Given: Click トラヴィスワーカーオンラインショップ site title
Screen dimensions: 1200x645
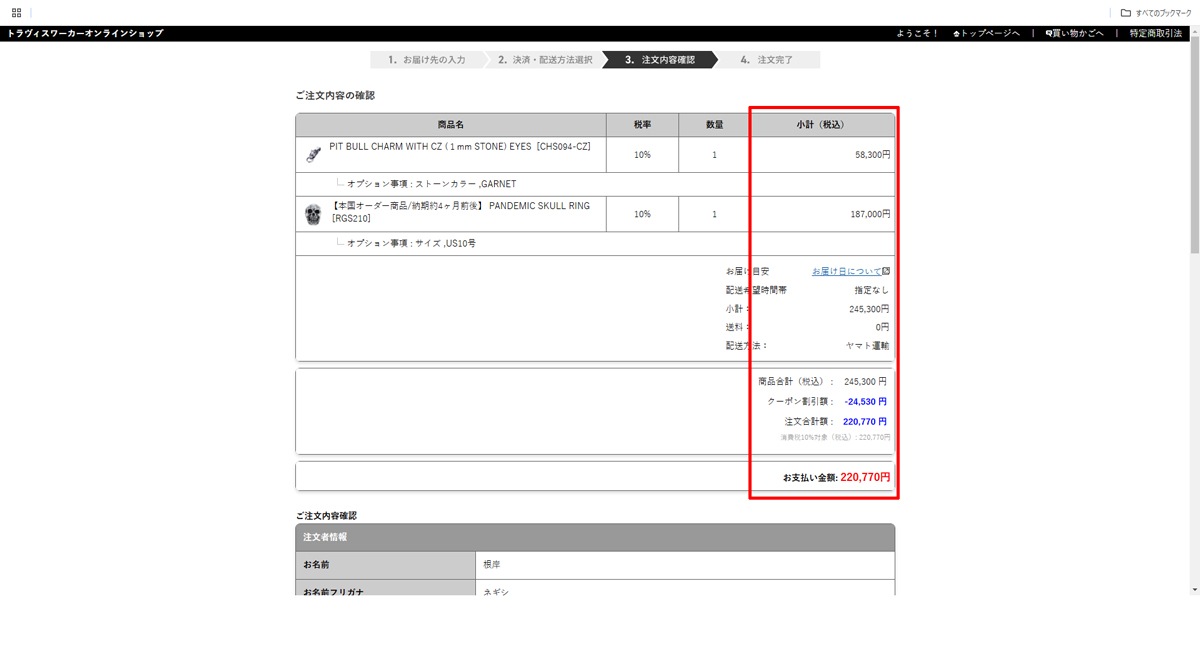Looking at the screenshot, I should [85, 34].
